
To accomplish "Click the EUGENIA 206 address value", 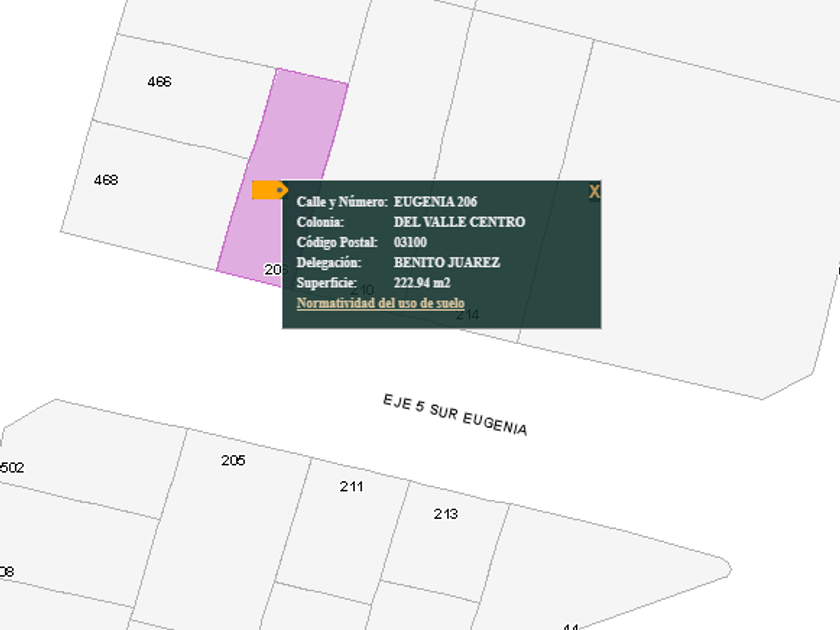I will coord(435,202).
